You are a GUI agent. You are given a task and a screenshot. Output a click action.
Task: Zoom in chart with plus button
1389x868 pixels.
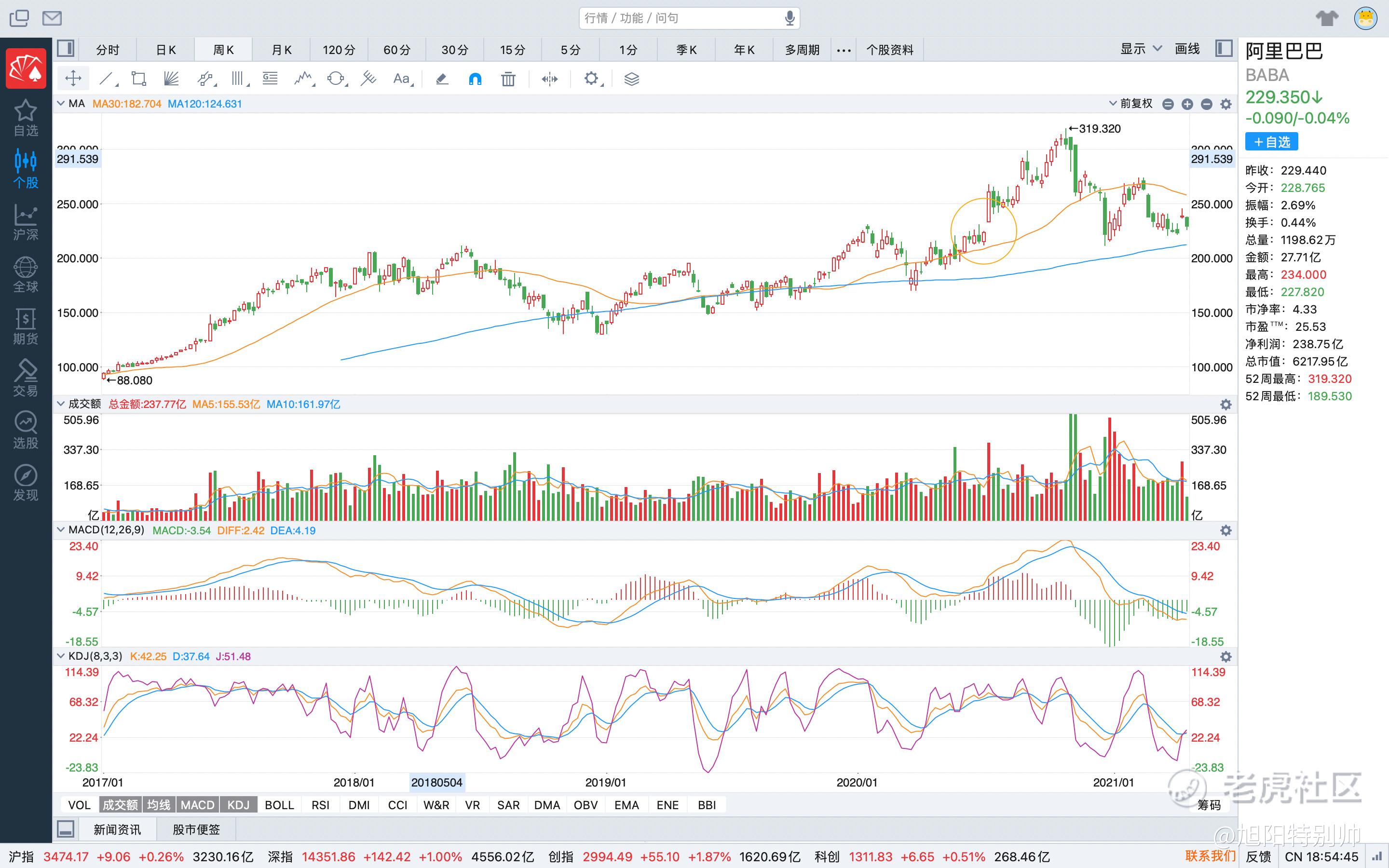tap(1187, 104)
